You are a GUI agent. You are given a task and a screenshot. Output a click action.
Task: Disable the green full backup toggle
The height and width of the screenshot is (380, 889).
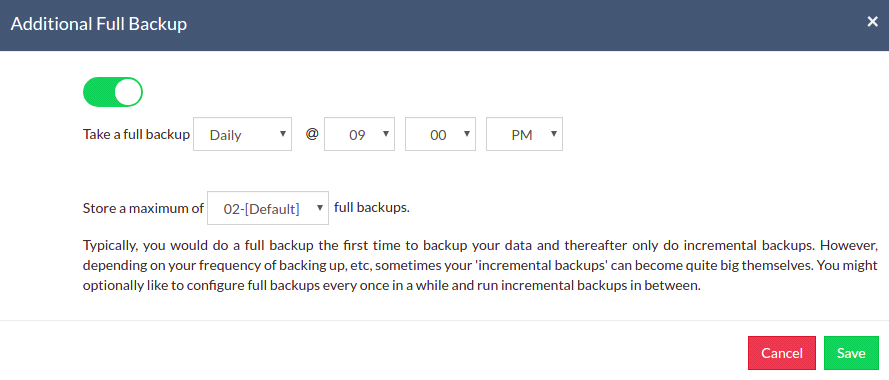click(113, 92)
